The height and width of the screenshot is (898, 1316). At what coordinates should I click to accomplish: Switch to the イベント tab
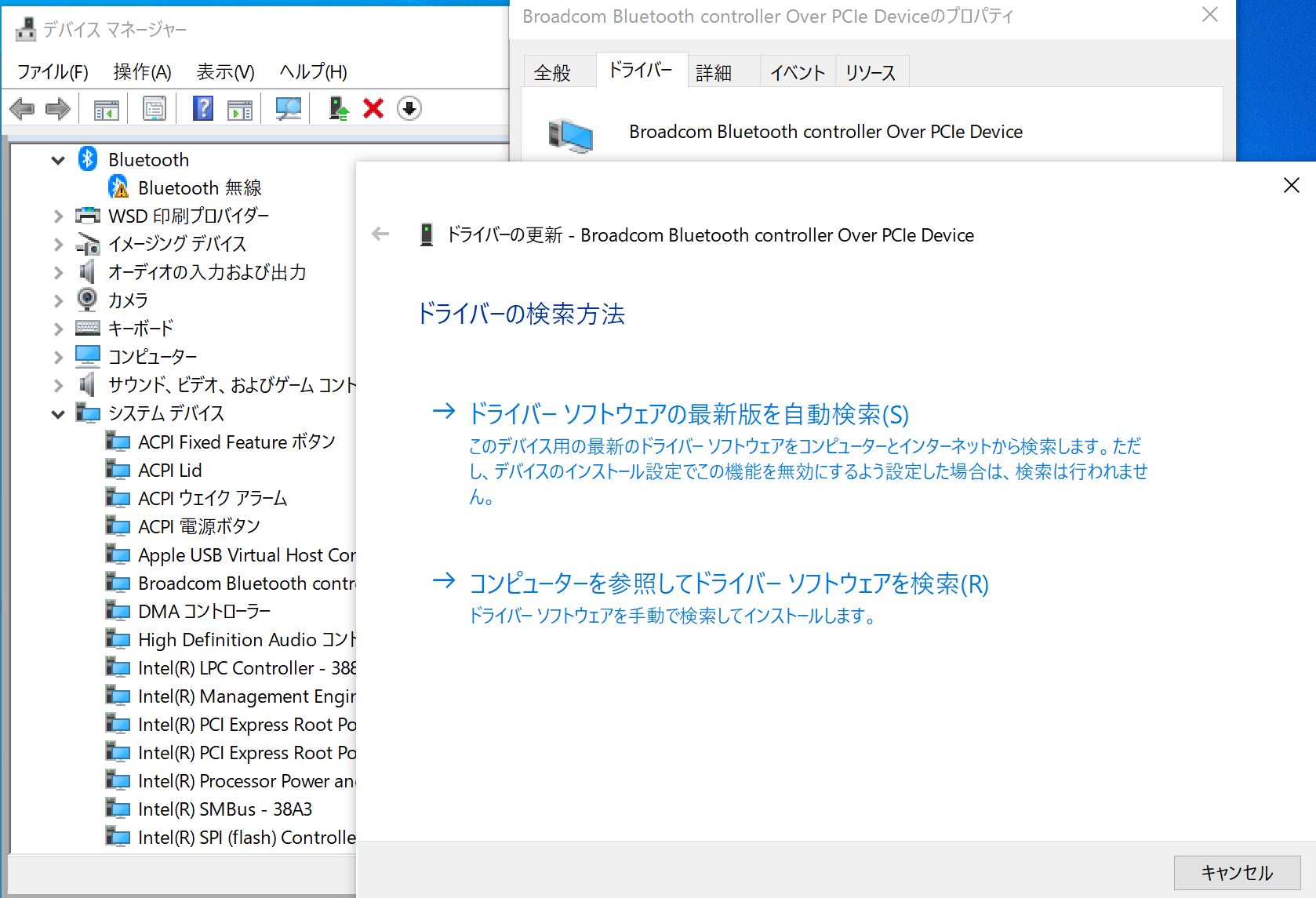(x=797, y=73)
